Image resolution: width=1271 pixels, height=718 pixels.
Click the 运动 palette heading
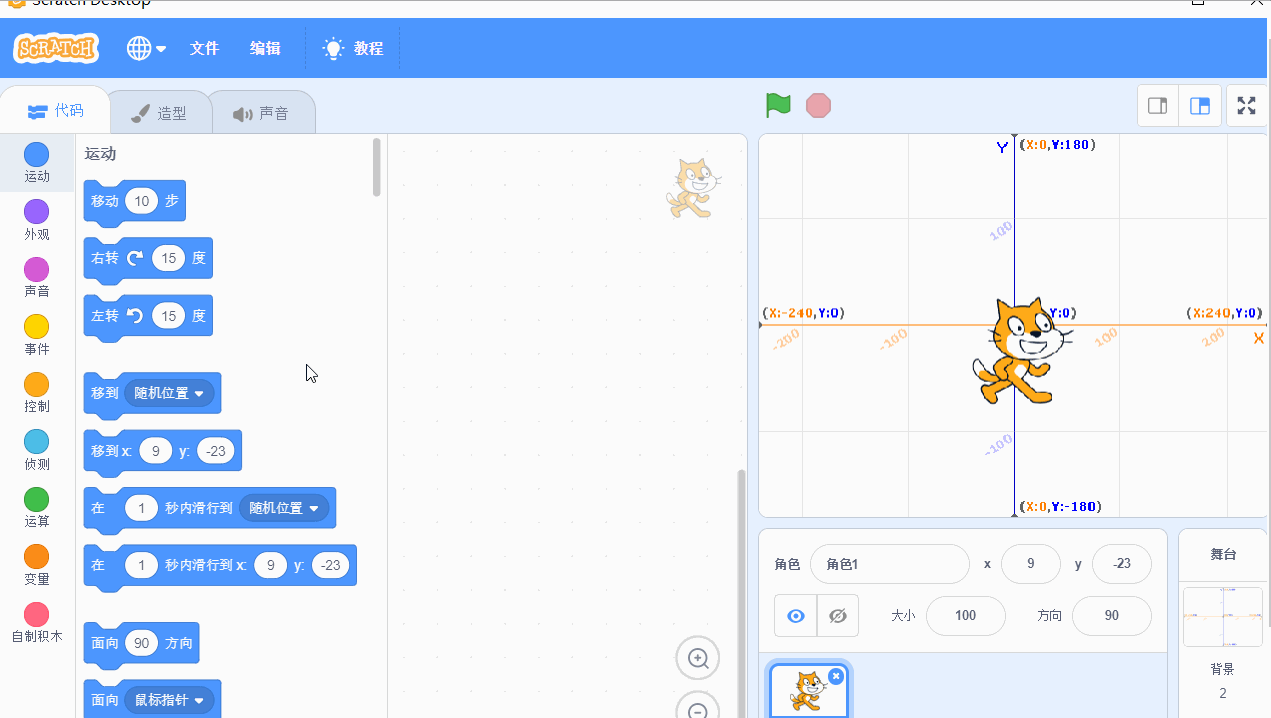100,154
